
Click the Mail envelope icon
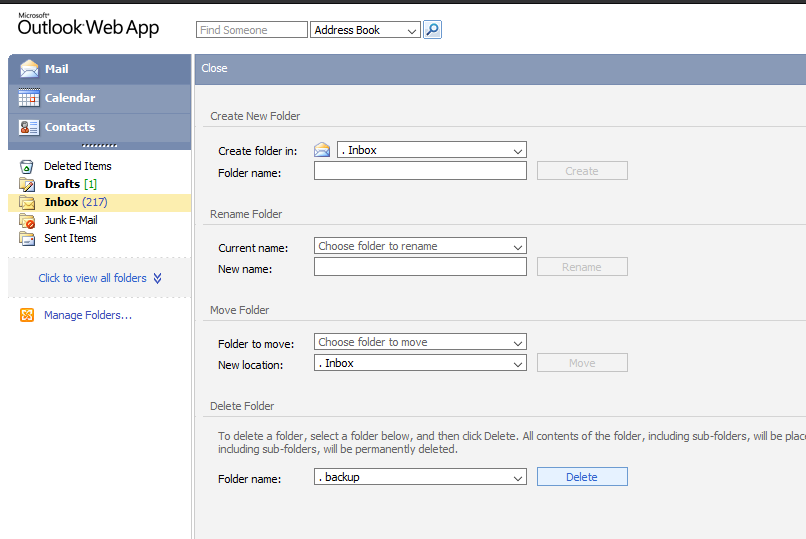point(29,69)
